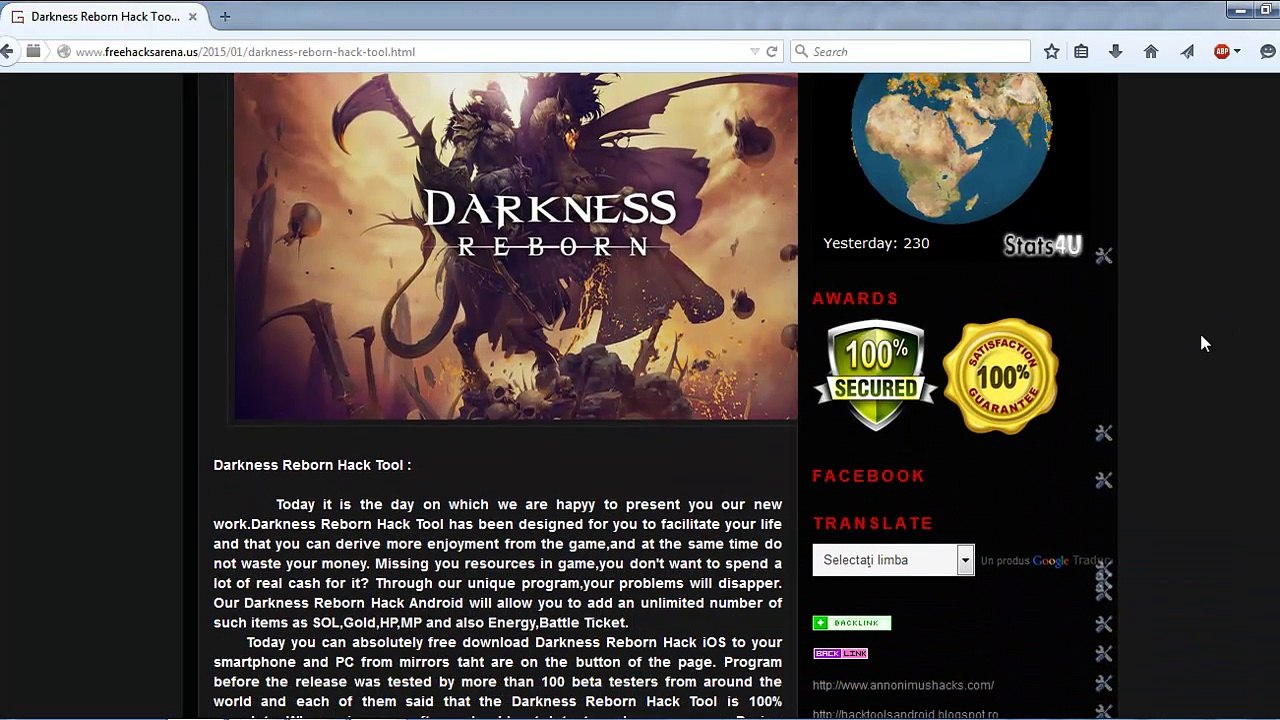Click the 100% Satisfaction Guarantee seal
The width and height of the screenshot is (1280, 720).
(1000, 376)
